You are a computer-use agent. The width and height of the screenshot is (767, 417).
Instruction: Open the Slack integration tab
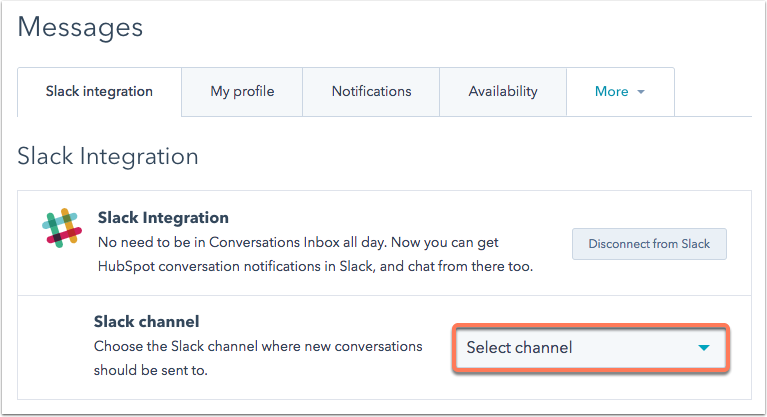click(99, 92)
